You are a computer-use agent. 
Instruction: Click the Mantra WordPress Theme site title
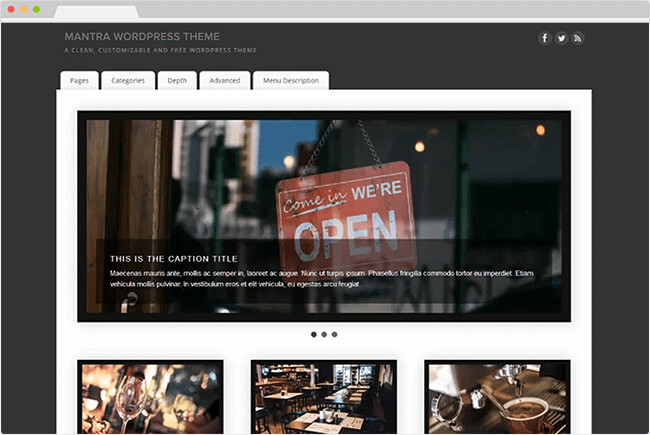(x=142, y=37)
